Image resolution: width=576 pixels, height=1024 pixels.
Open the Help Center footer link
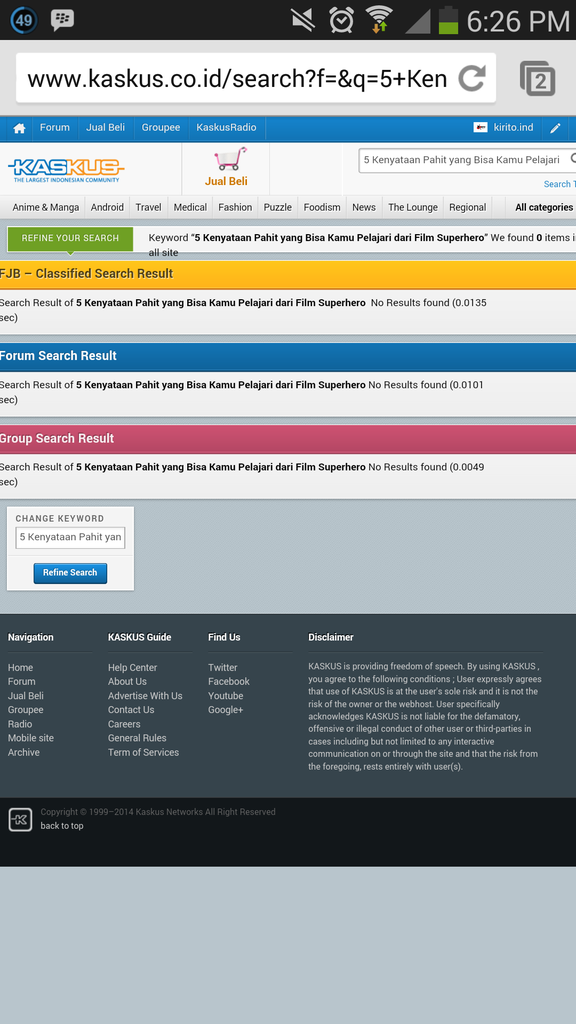(133, 667)
